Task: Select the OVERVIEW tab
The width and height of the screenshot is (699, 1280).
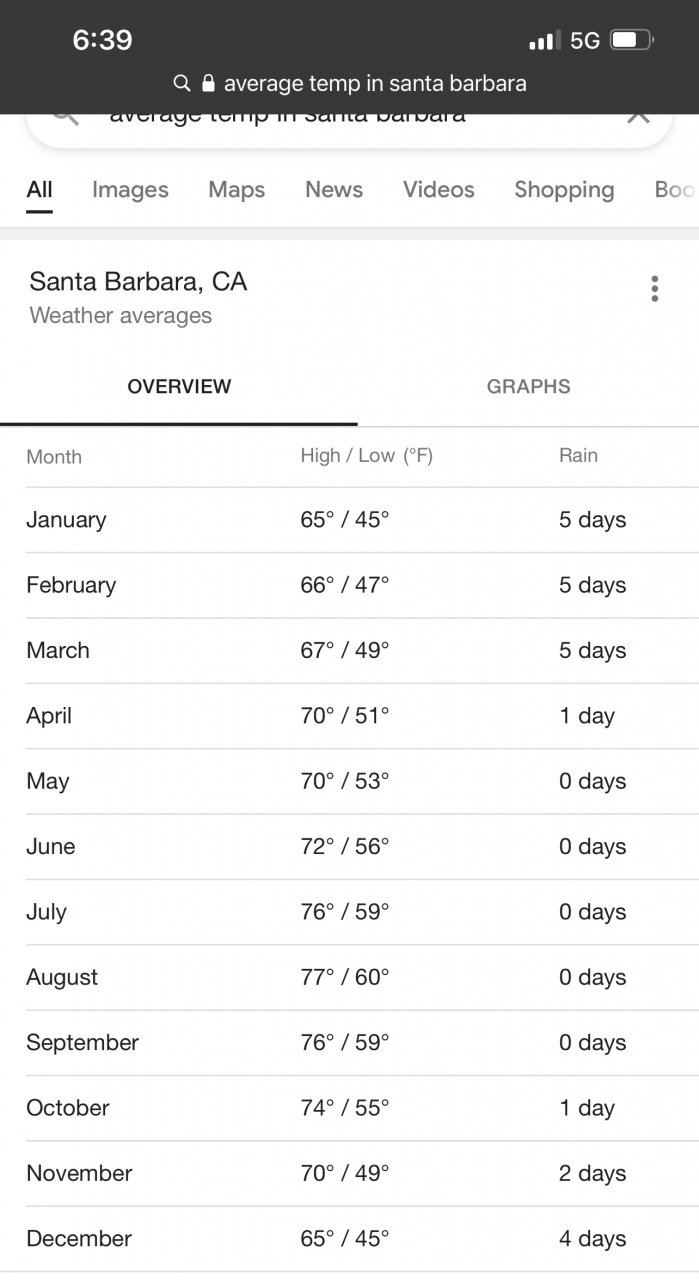Action: pos(179,387)
